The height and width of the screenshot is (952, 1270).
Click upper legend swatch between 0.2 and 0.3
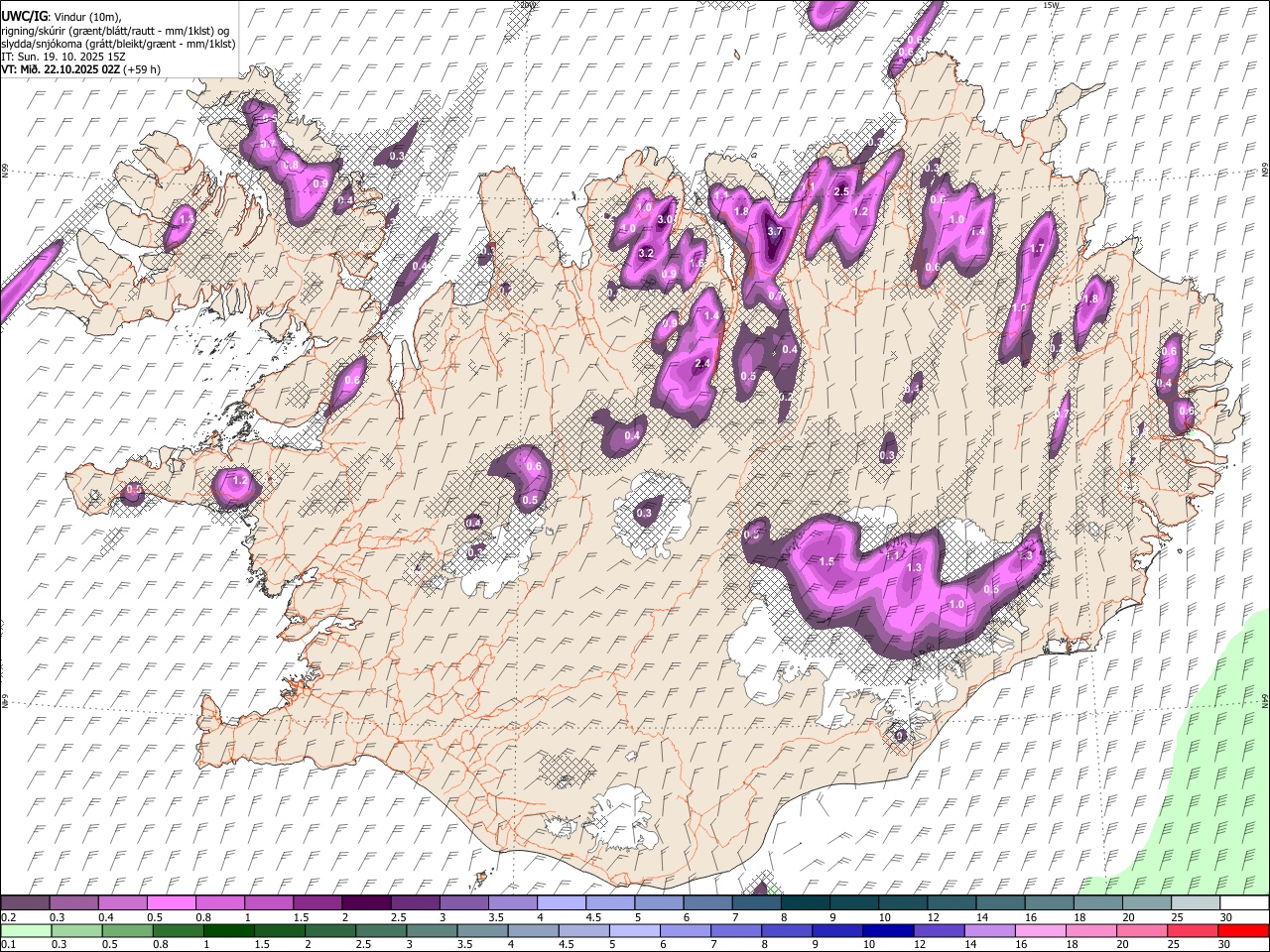tap(25, 902)
